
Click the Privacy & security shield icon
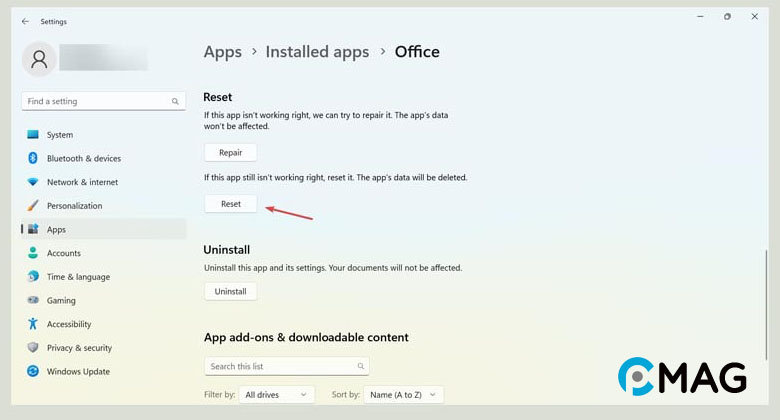click(33, 348)
